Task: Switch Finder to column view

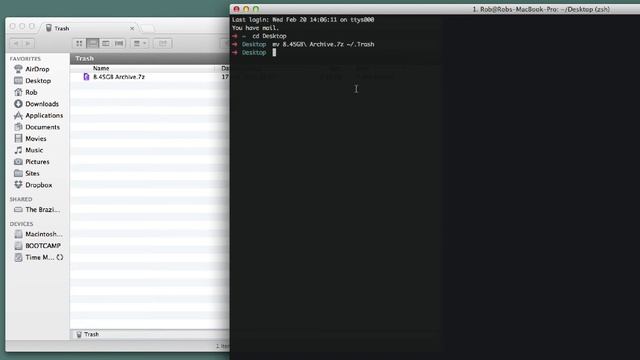Action: tap(106, 43)
